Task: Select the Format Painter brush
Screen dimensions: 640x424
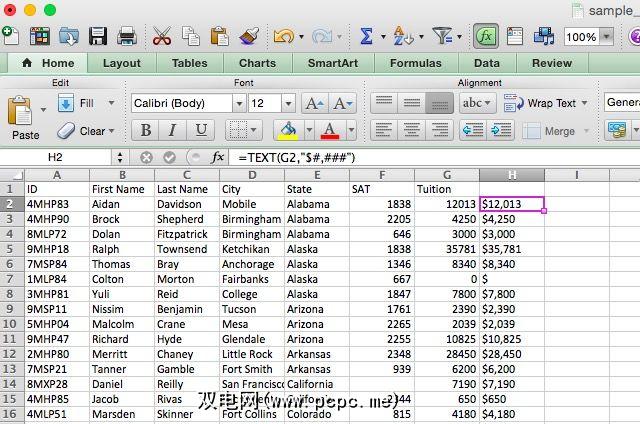Action: (x=249, y=36)
